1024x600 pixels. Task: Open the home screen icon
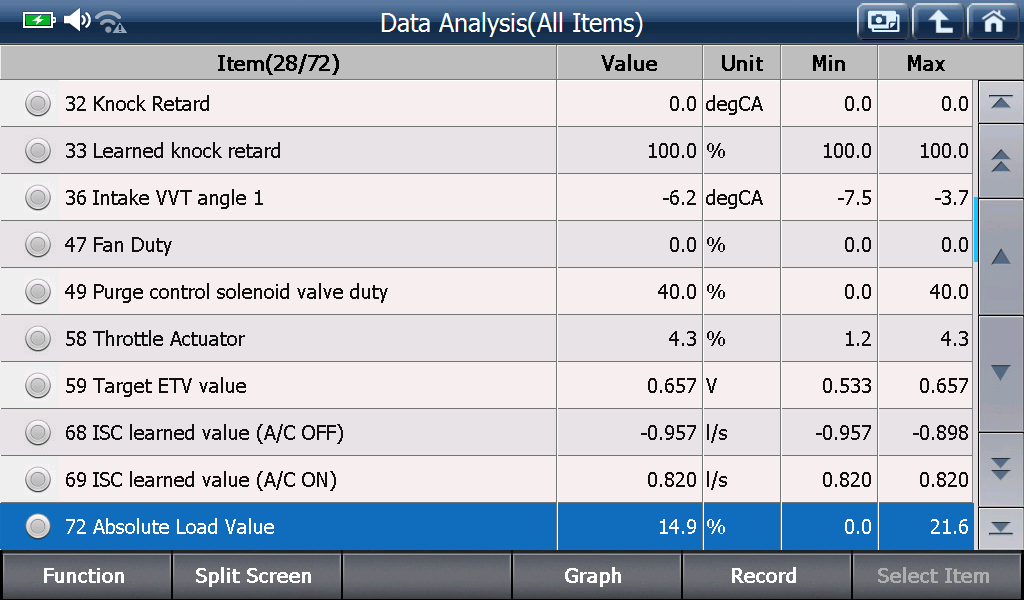[994, 22]
